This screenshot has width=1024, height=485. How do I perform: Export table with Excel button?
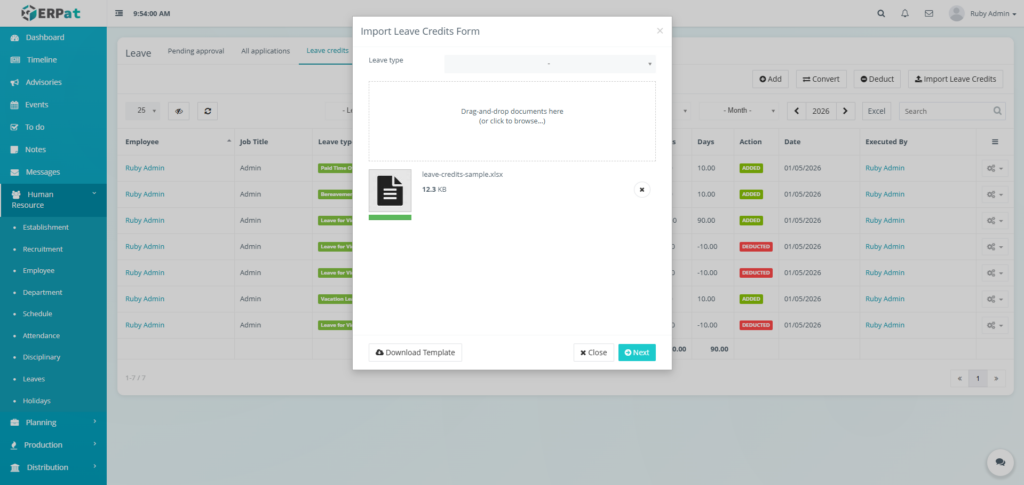(876, 111)
